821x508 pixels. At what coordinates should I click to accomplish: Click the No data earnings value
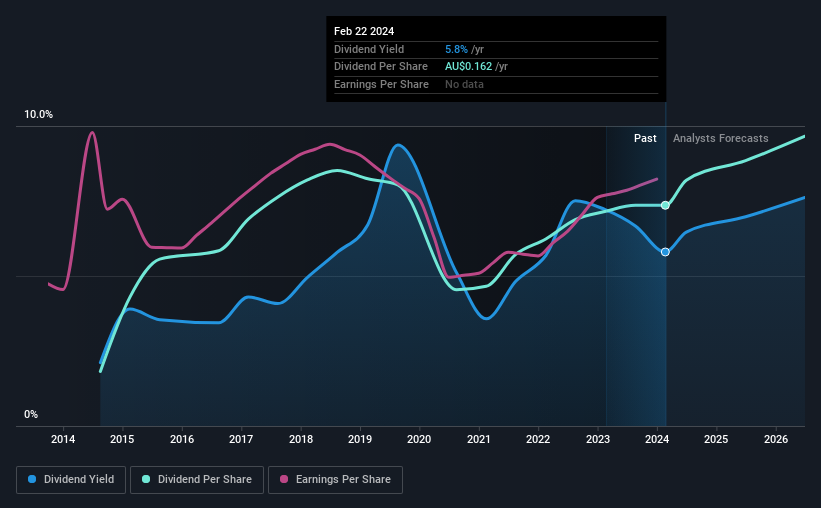coord(464,84)
